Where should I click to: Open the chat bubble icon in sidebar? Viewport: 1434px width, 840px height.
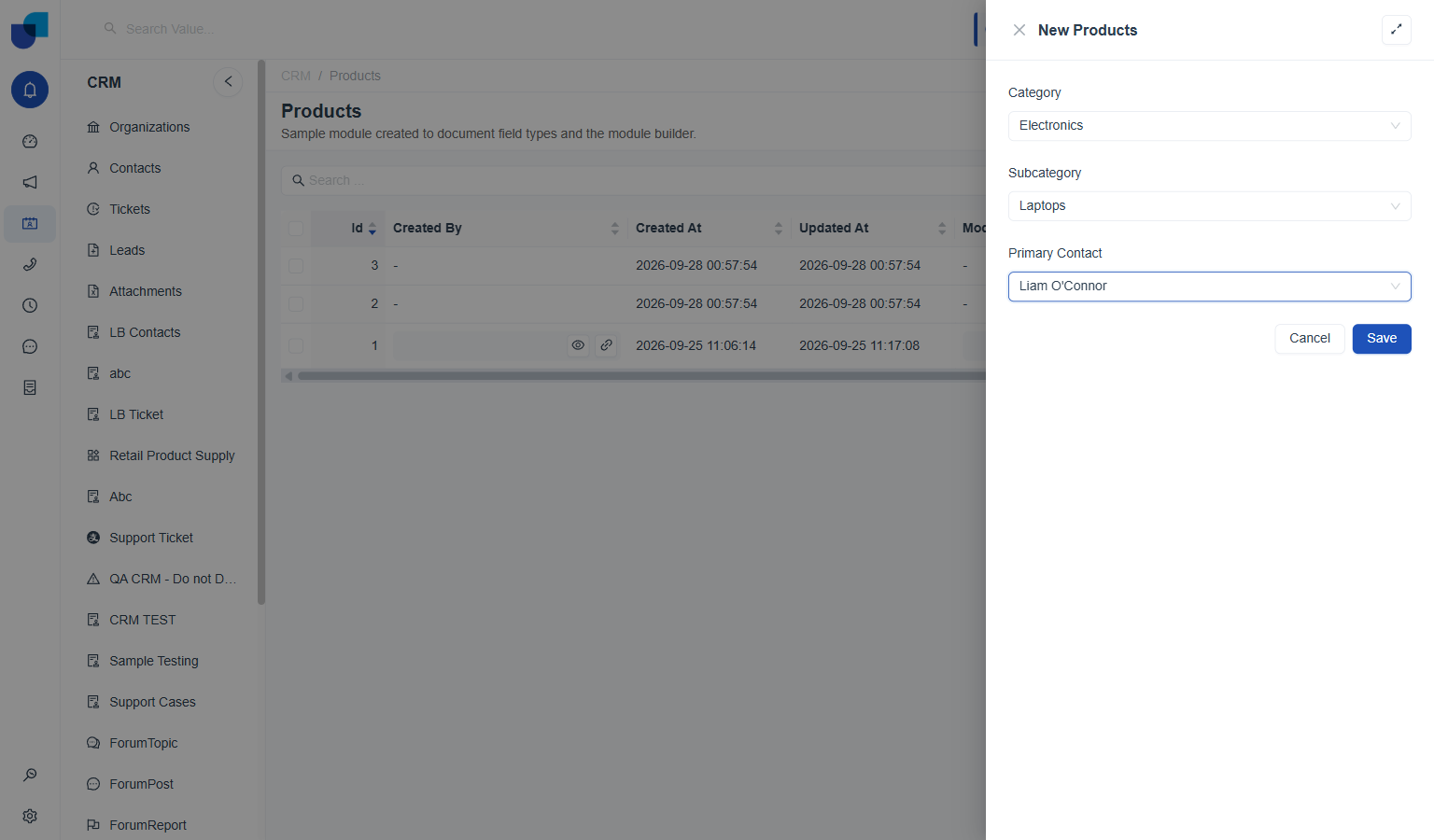[x=30, y=347]
